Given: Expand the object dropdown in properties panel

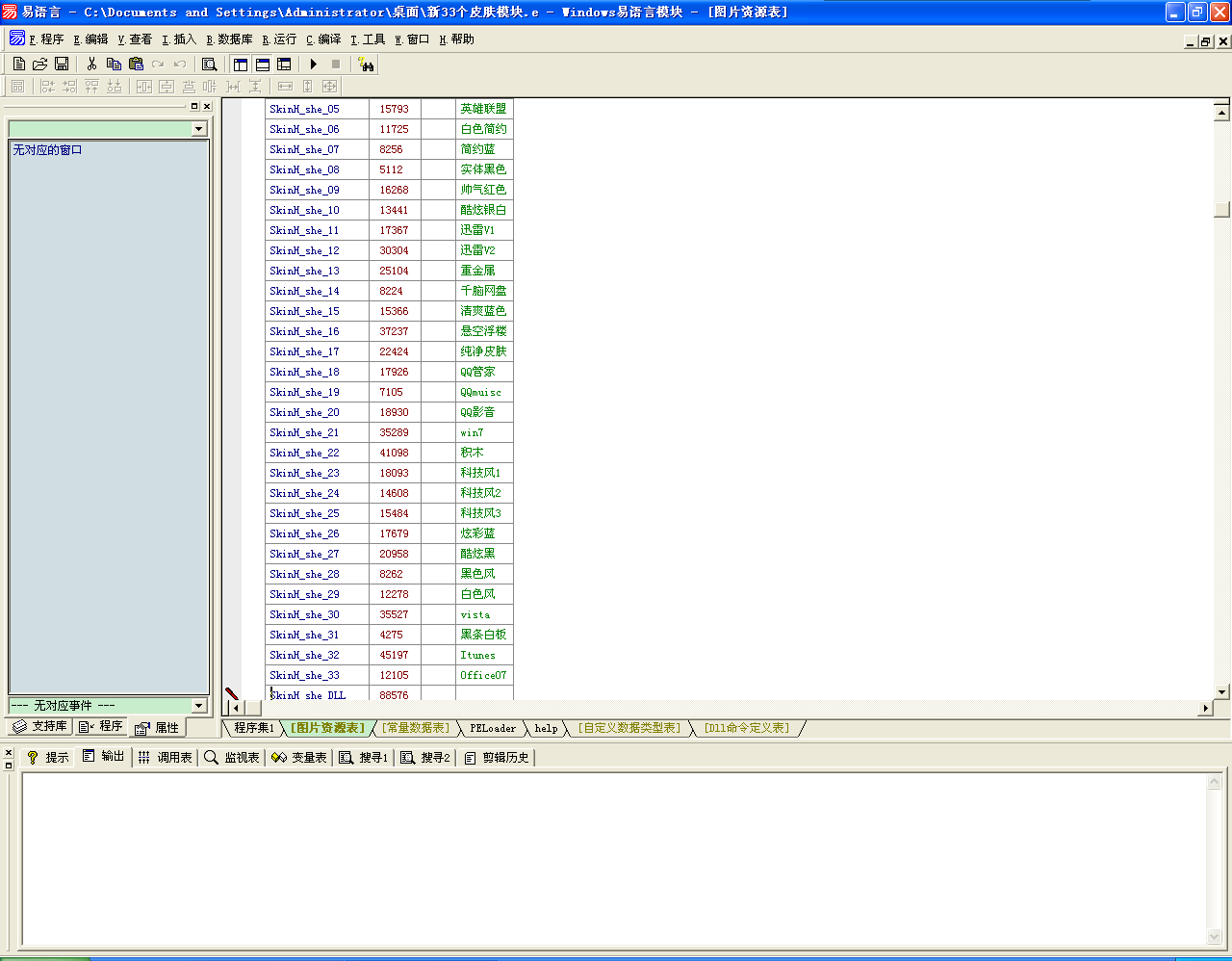Looking at the screenshot, I should [199, 129].
